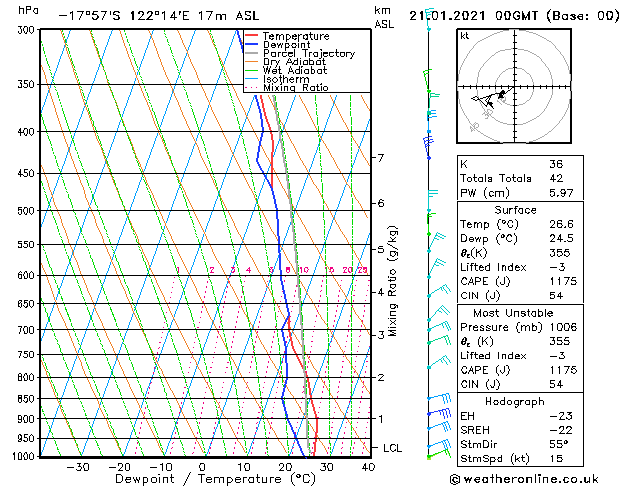Click the 'Hodograph' section heading

pyautogui.click(x=515, y=402)
